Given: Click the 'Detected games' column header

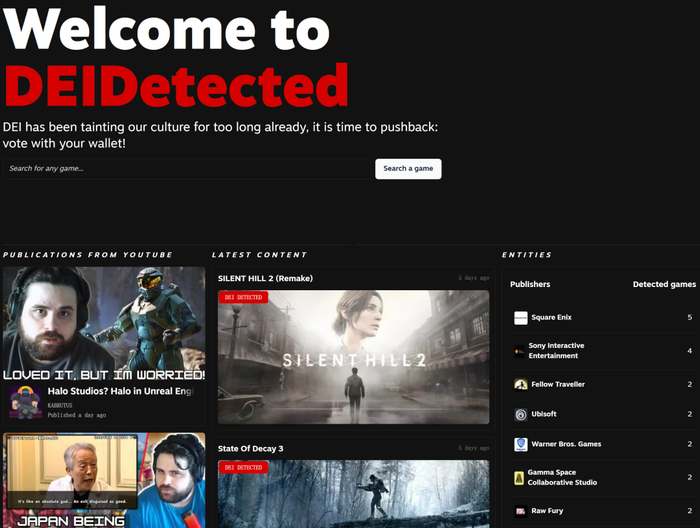Looking at the screenshot, I should [664, 284].
